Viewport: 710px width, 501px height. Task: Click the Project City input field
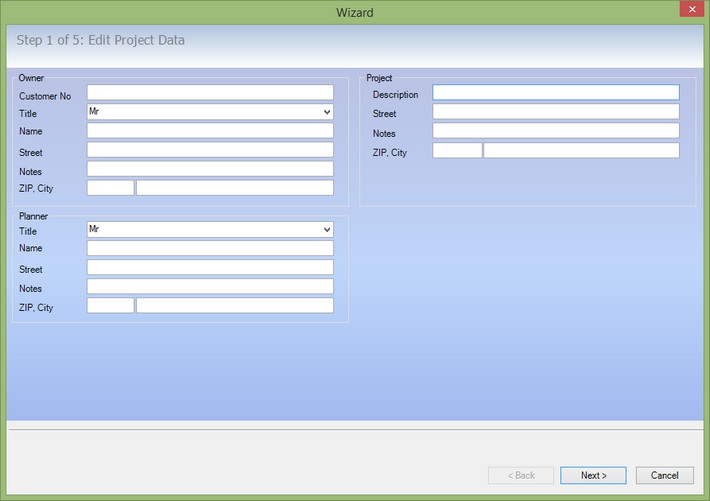pyautogui.click(x=581, y=150)
